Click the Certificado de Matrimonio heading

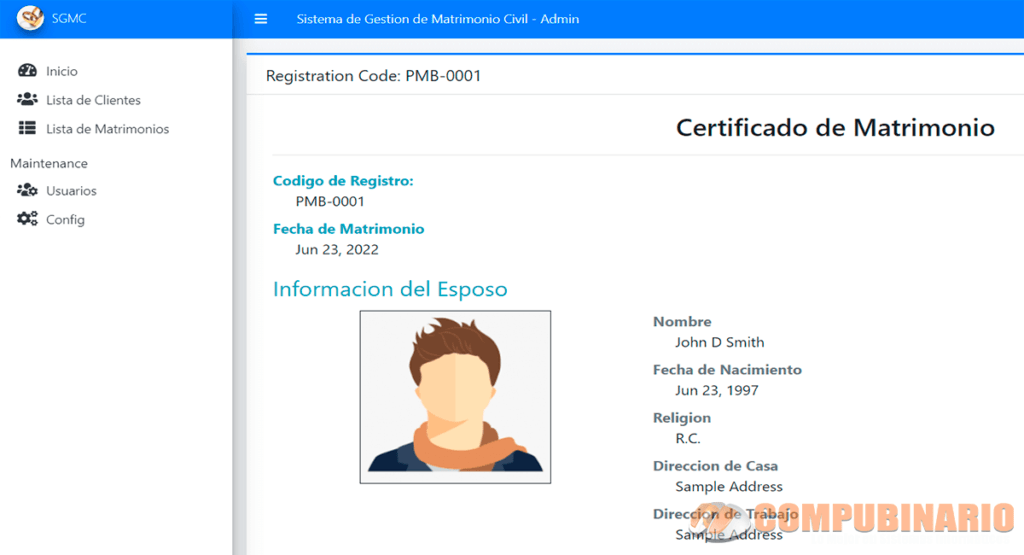[835, 127]
